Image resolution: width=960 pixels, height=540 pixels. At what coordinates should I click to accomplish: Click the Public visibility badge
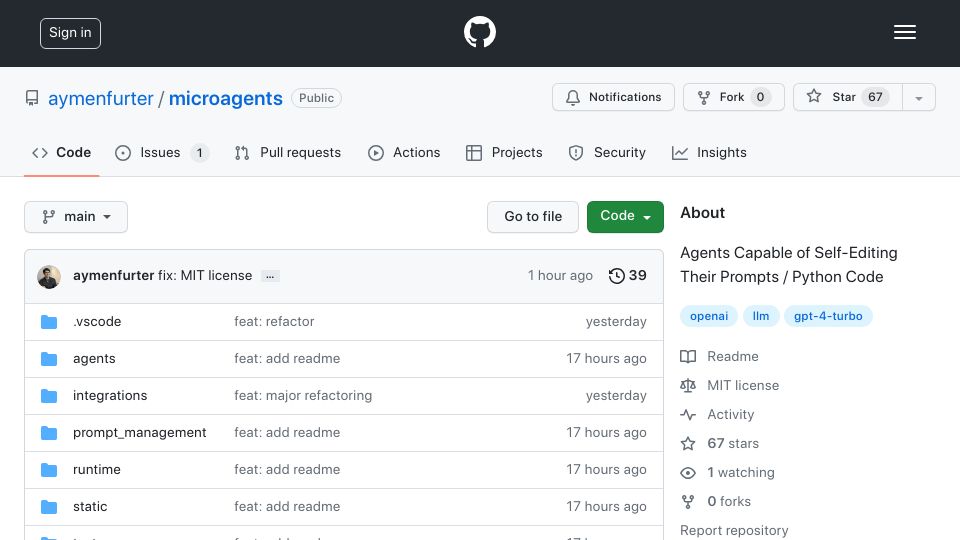[317, 98]
